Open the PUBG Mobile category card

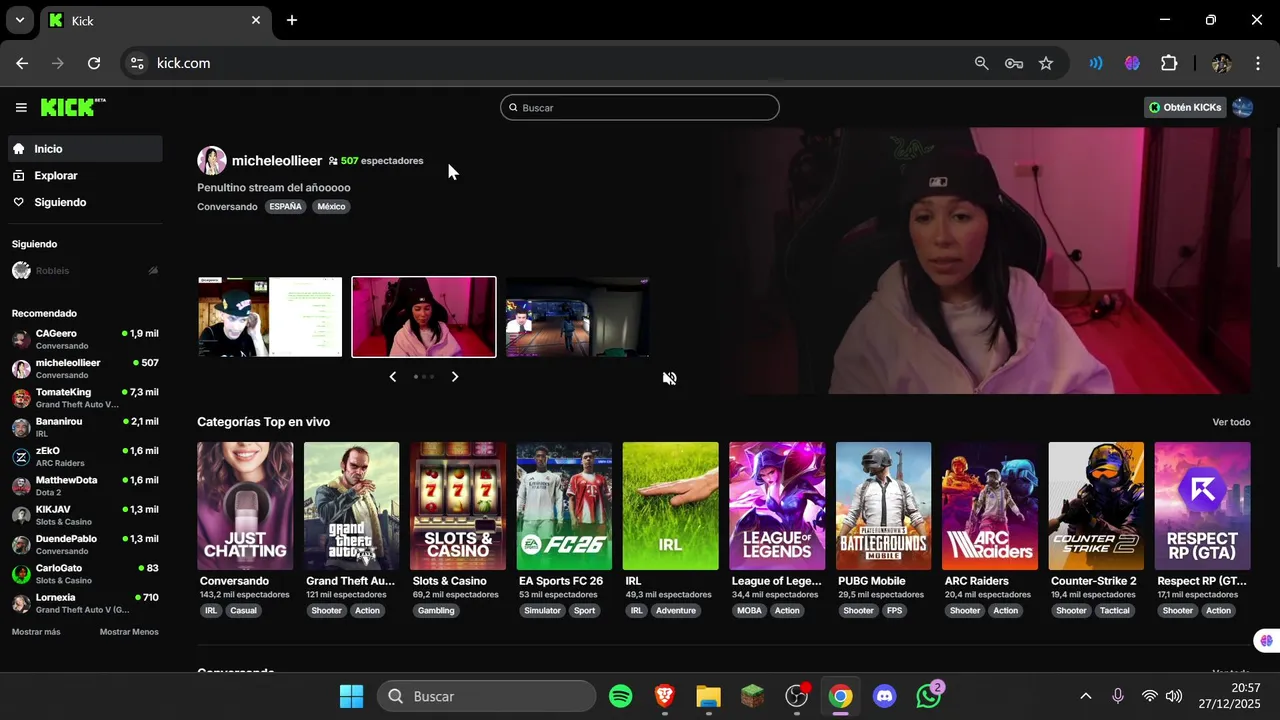(884, 506)
